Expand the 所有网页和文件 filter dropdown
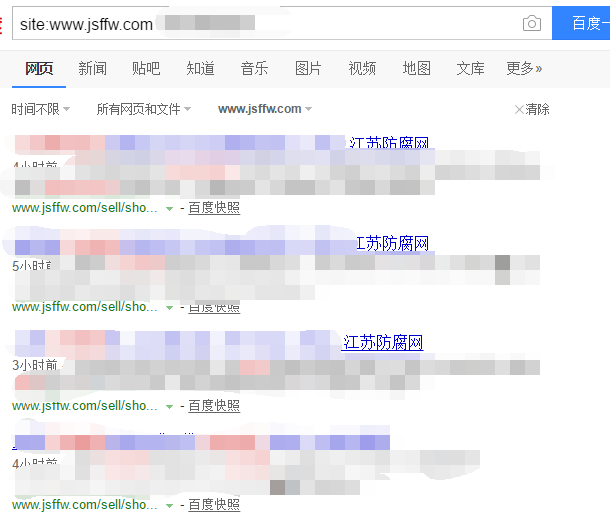Viewport: 610px width, 518px height. tap(143, 109)
